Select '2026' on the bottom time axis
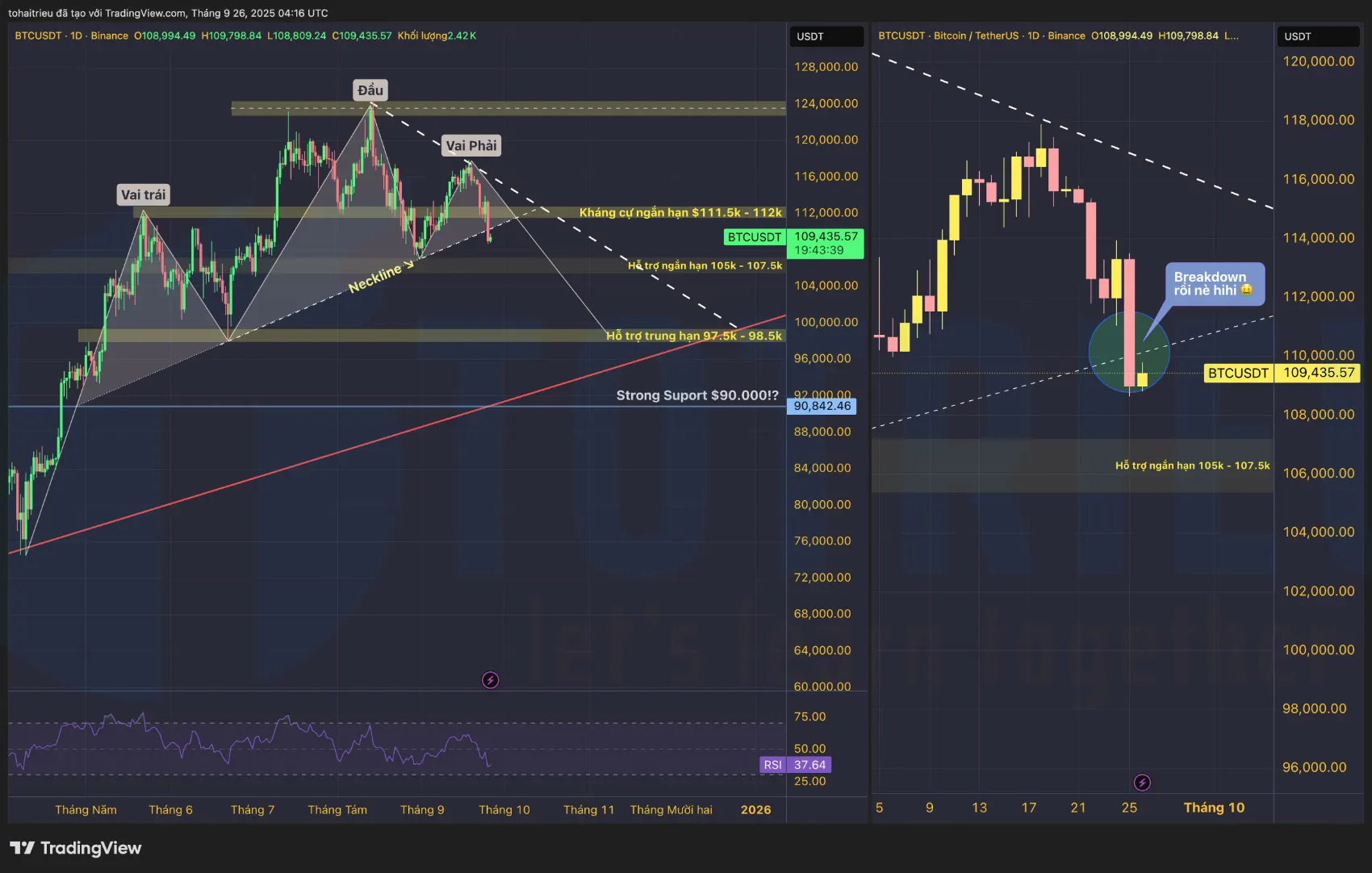This screenshot has height=873, width=1372. (755, 809)
